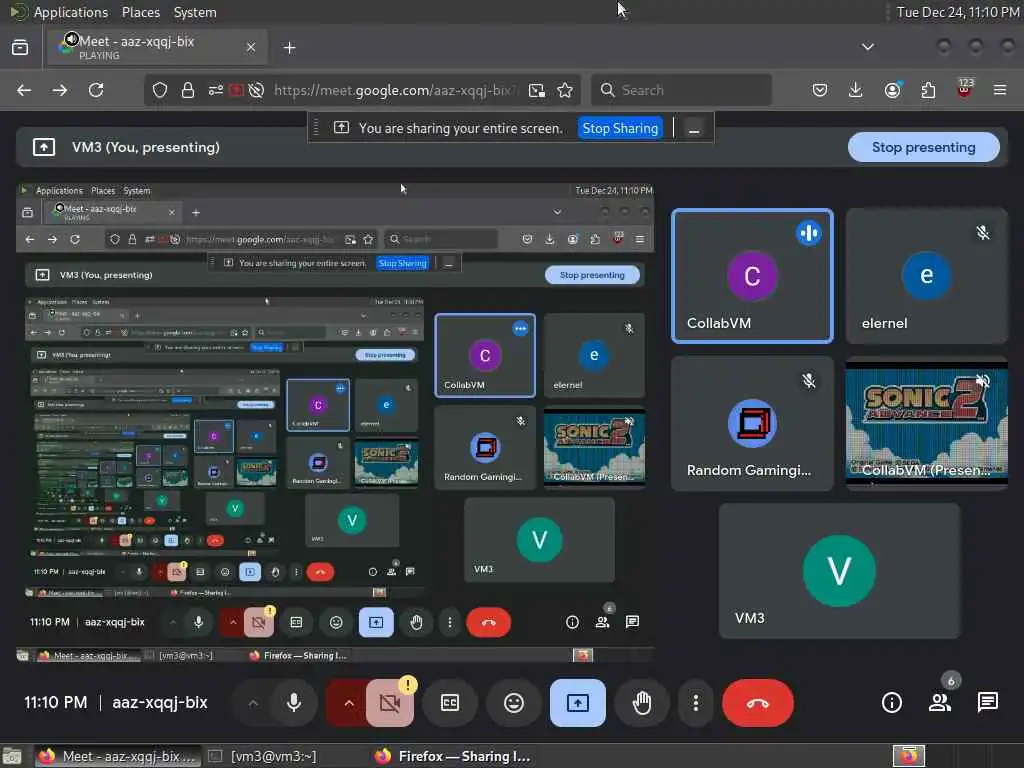
Task: Open picture-in-picture icon in address bar
Action: tap(537, 90)
